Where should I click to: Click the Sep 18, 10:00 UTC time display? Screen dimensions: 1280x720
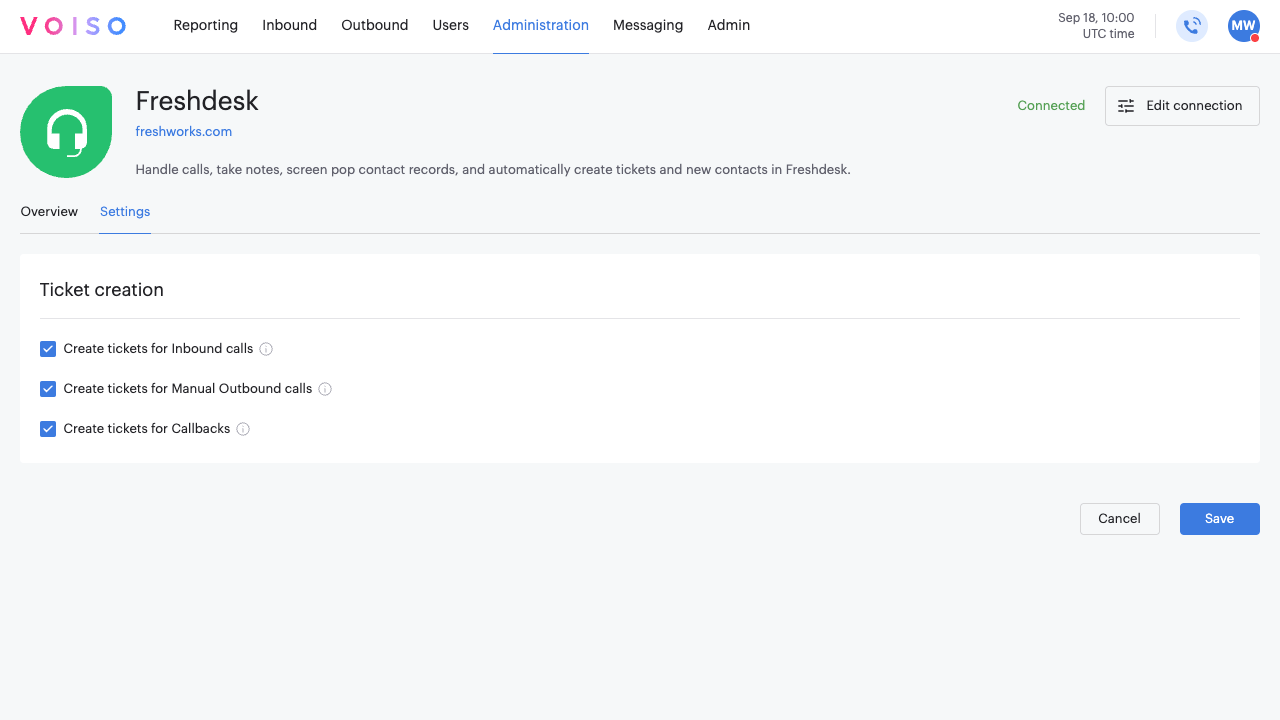point(1096,26)
